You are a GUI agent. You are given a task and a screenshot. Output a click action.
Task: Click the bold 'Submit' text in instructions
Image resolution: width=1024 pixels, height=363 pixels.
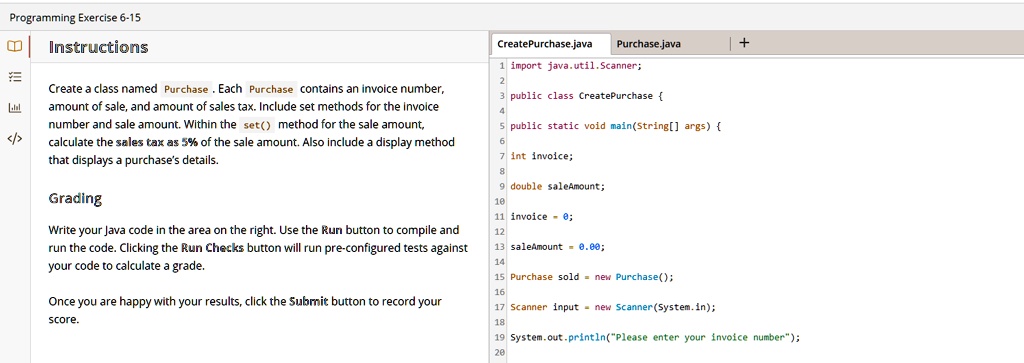[309, 302]
